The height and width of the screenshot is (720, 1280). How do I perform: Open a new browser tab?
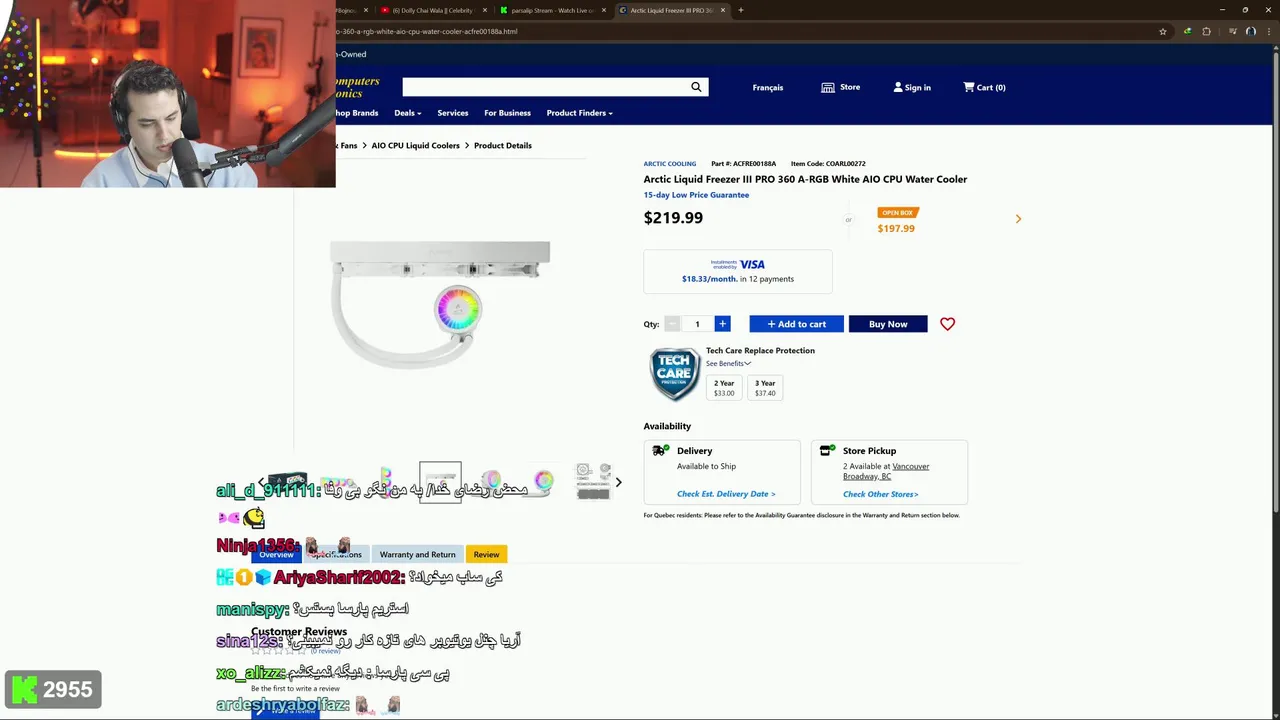pos(740,10)
